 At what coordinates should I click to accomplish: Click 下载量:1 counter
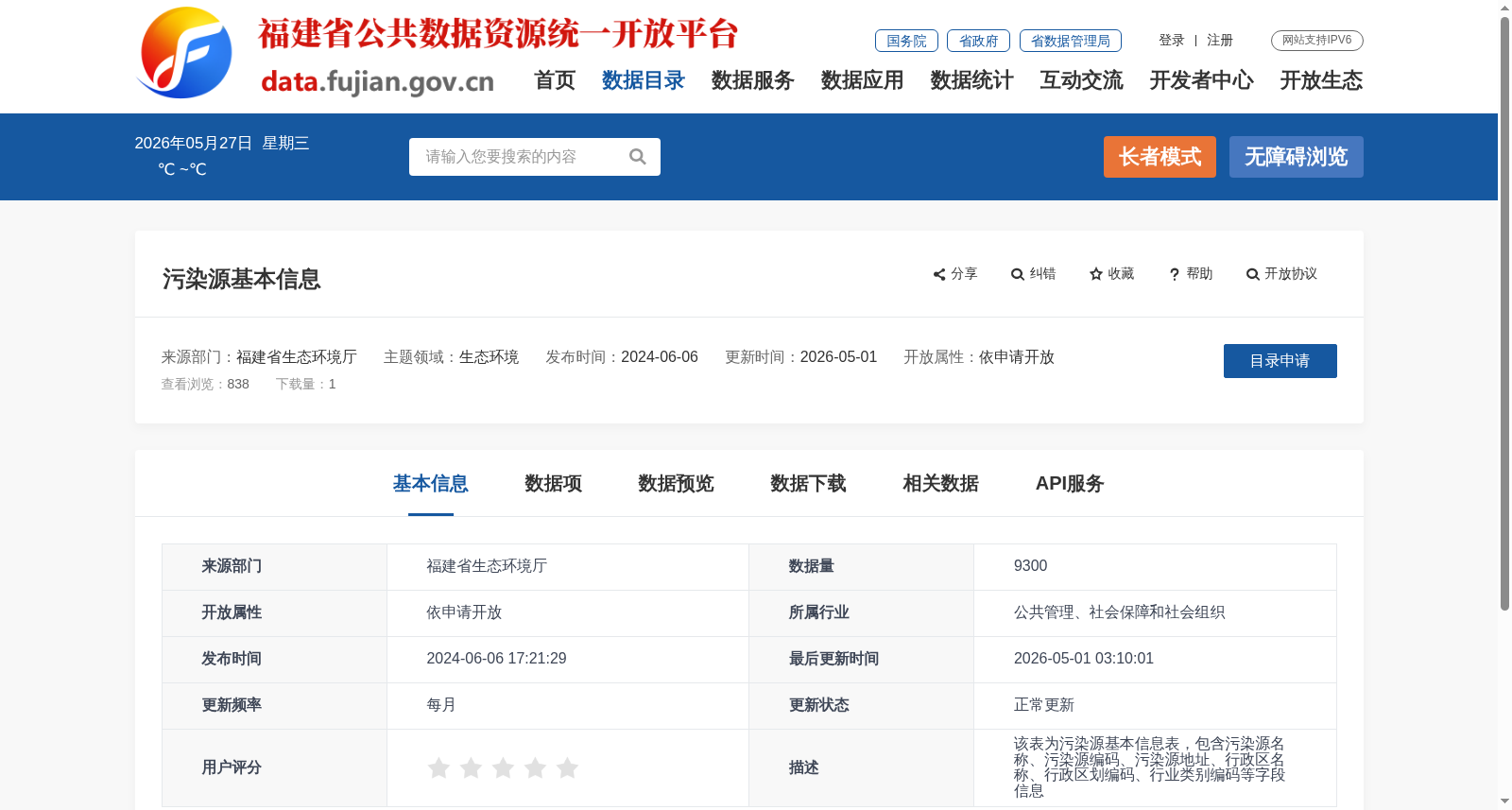[x=306, y=385]
